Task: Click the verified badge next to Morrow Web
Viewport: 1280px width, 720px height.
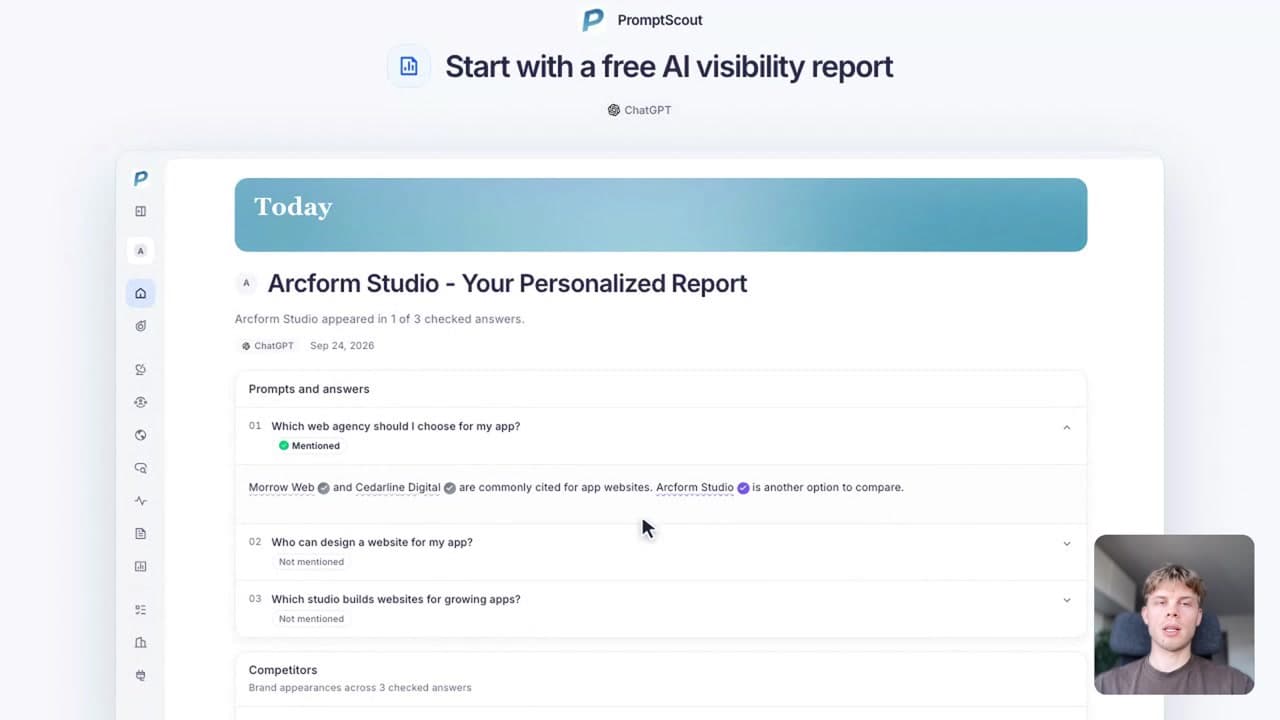Action: (323, 488)
